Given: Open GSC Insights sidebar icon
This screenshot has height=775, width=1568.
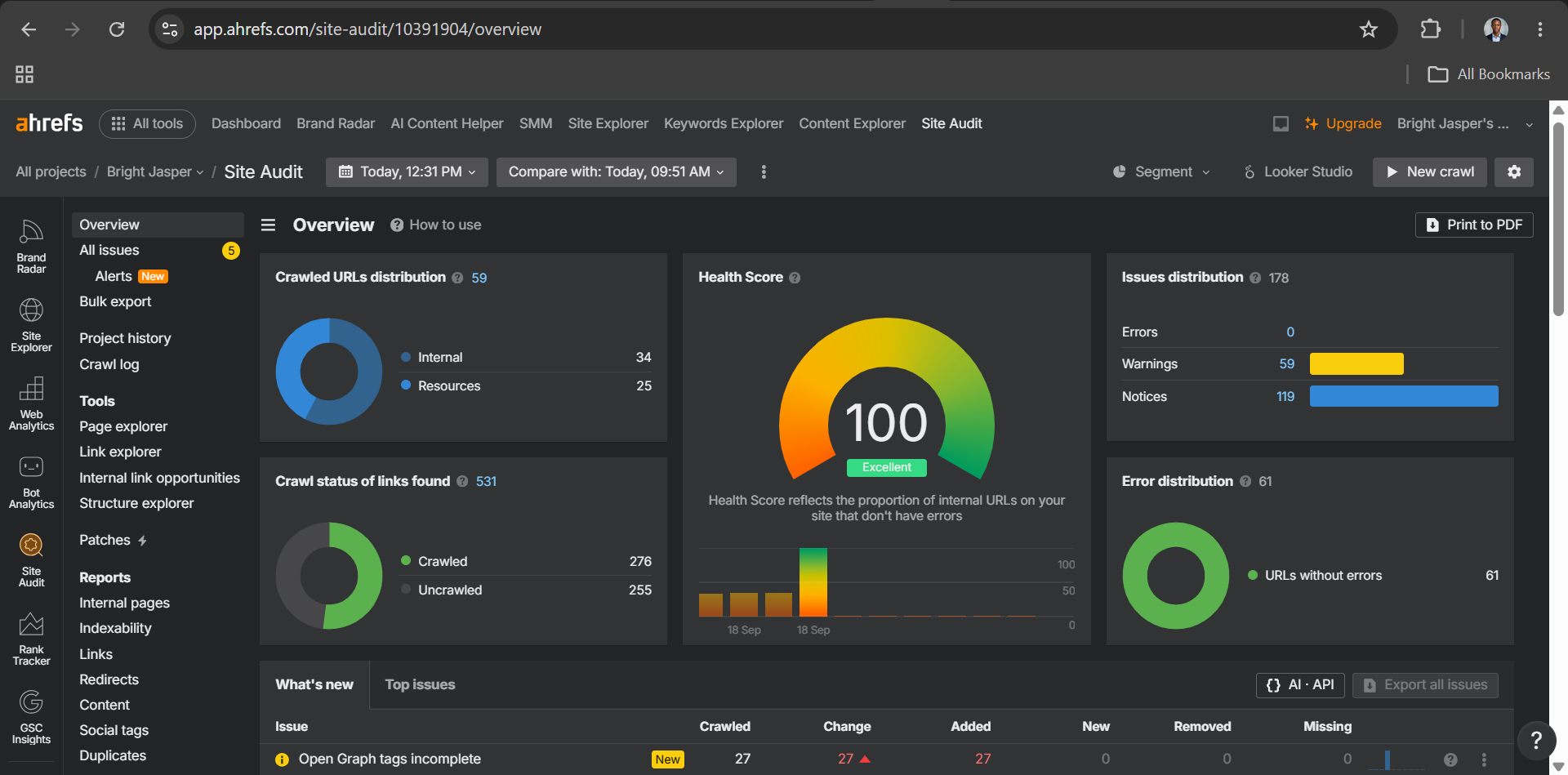Looking at the screenshot, I should pyautogui.click(x=31, y=717).
